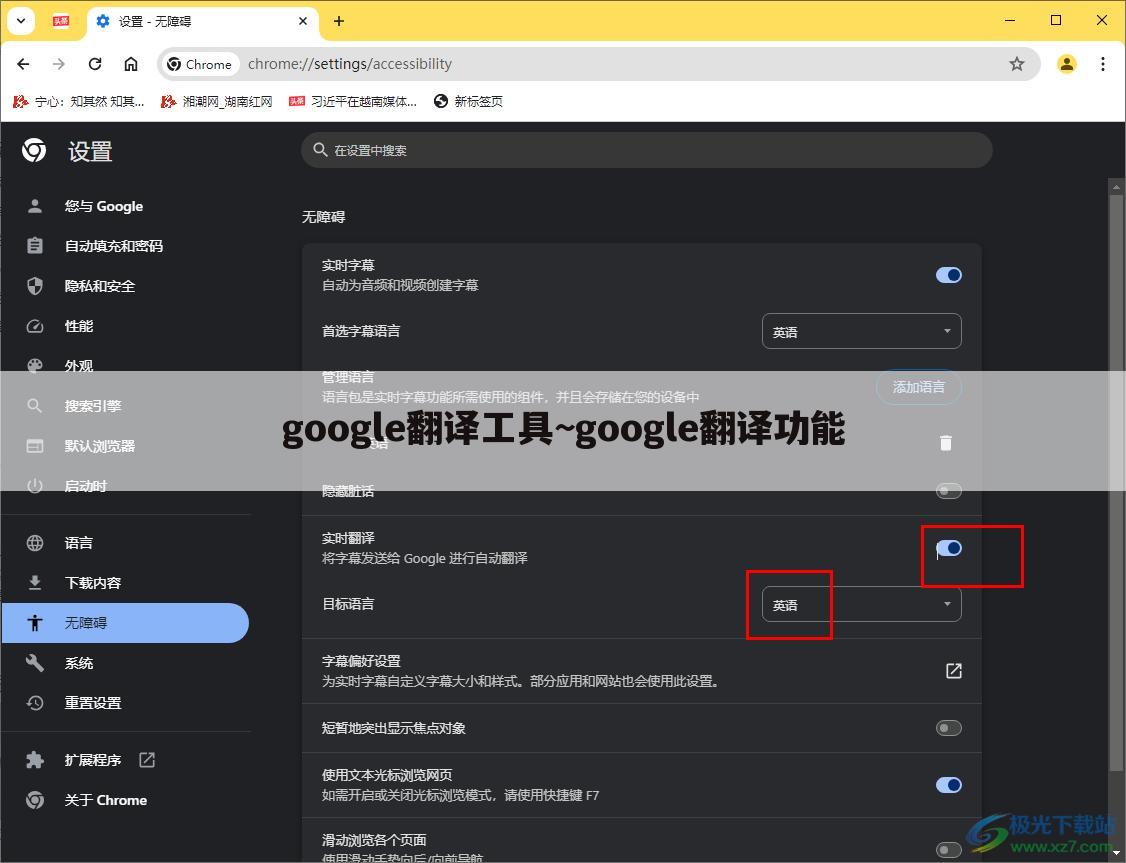Click the person icon for 您与 Google

[x=34, y=206]
